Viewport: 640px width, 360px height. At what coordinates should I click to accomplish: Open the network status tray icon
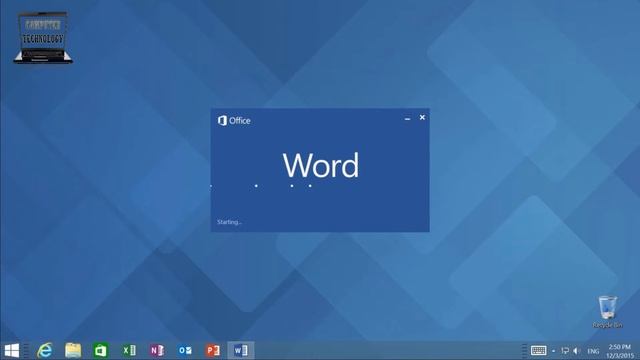pos(565,351)
